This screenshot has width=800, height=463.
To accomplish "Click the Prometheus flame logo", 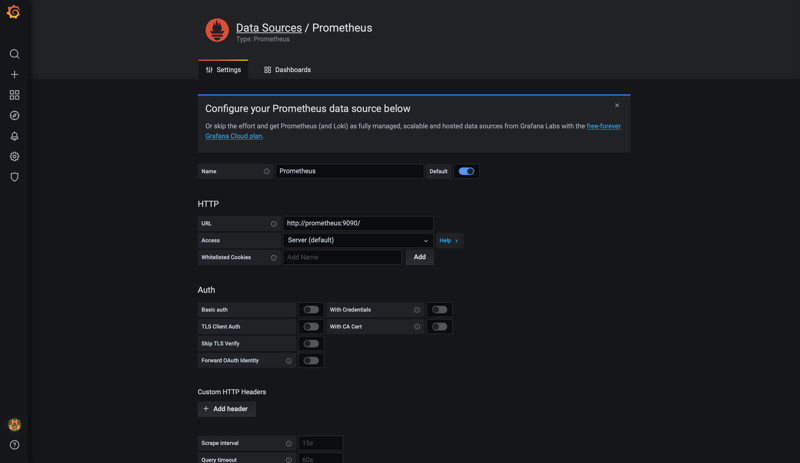I will pos(217,30).
